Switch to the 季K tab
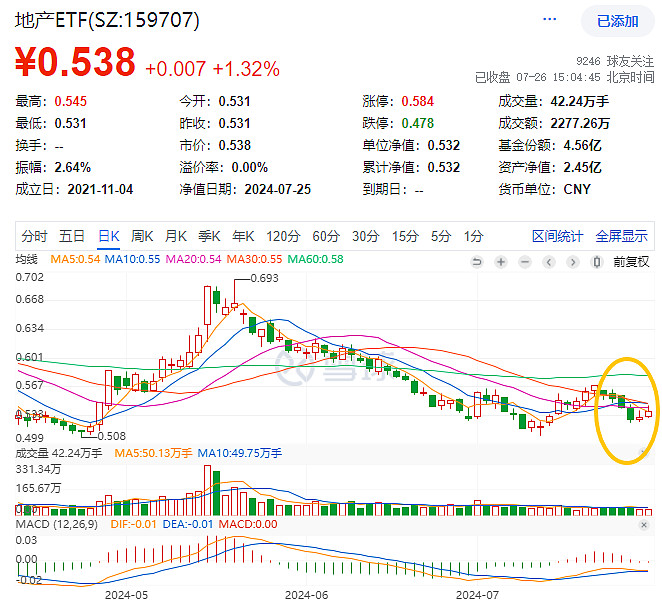 click(209, 236)
